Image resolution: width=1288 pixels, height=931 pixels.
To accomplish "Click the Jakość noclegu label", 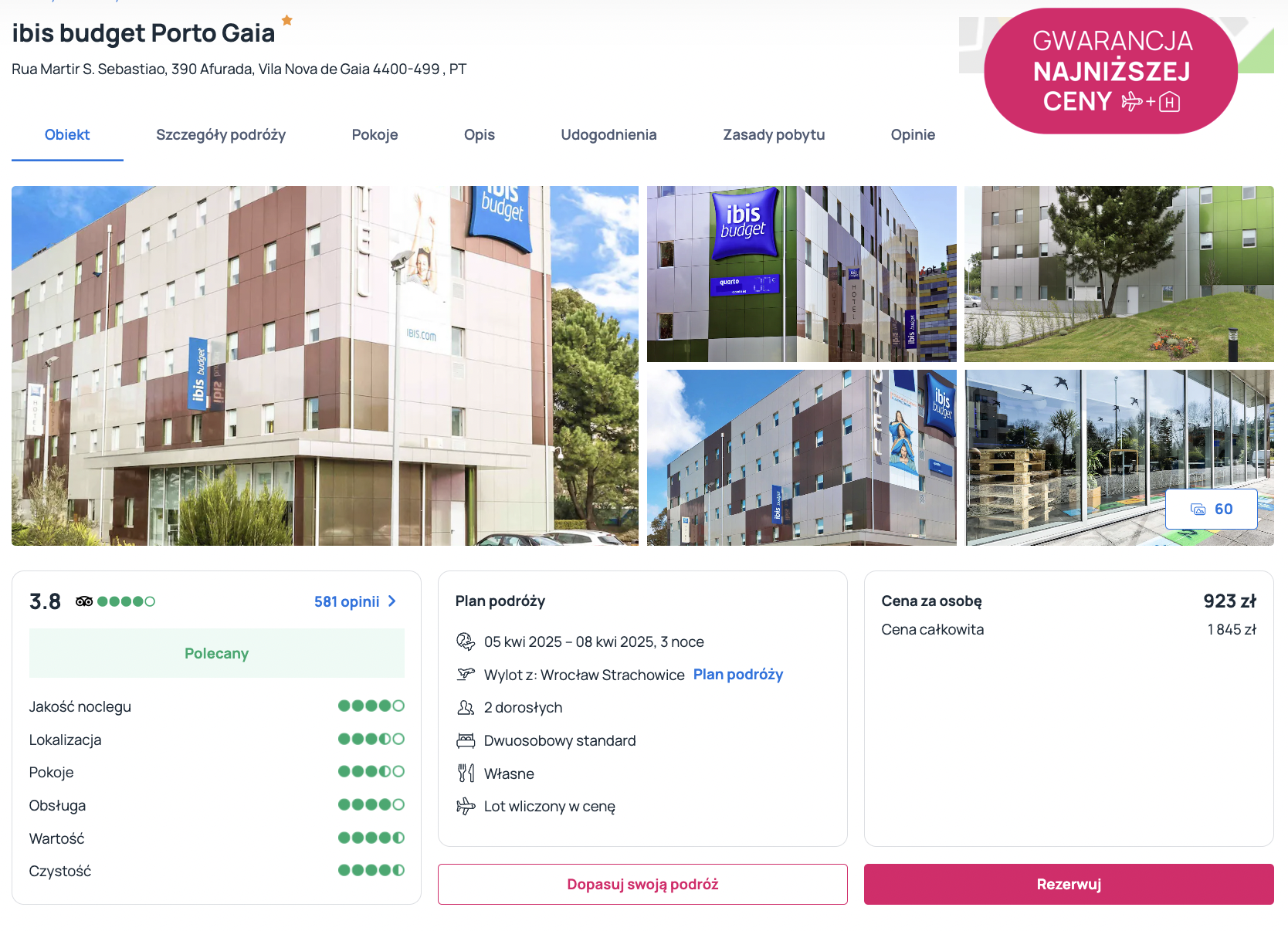I will pos(80,707).
